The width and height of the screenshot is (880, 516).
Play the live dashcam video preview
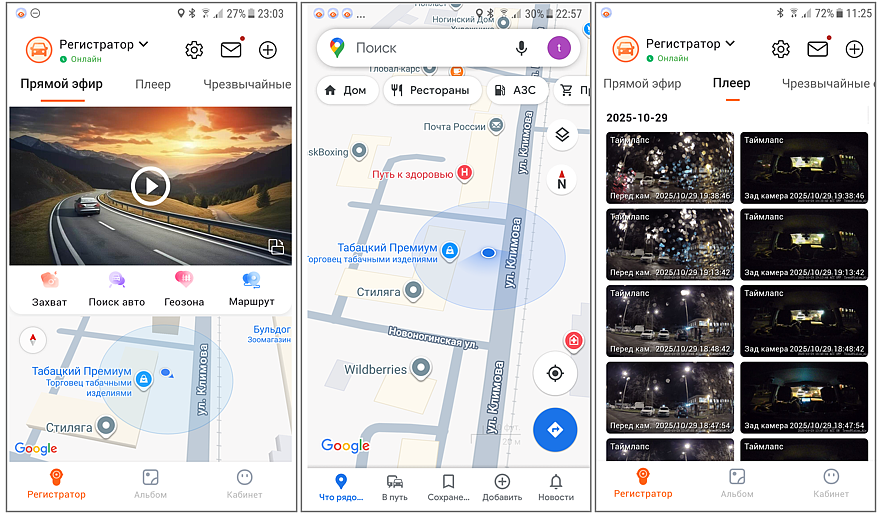point(151,186)
